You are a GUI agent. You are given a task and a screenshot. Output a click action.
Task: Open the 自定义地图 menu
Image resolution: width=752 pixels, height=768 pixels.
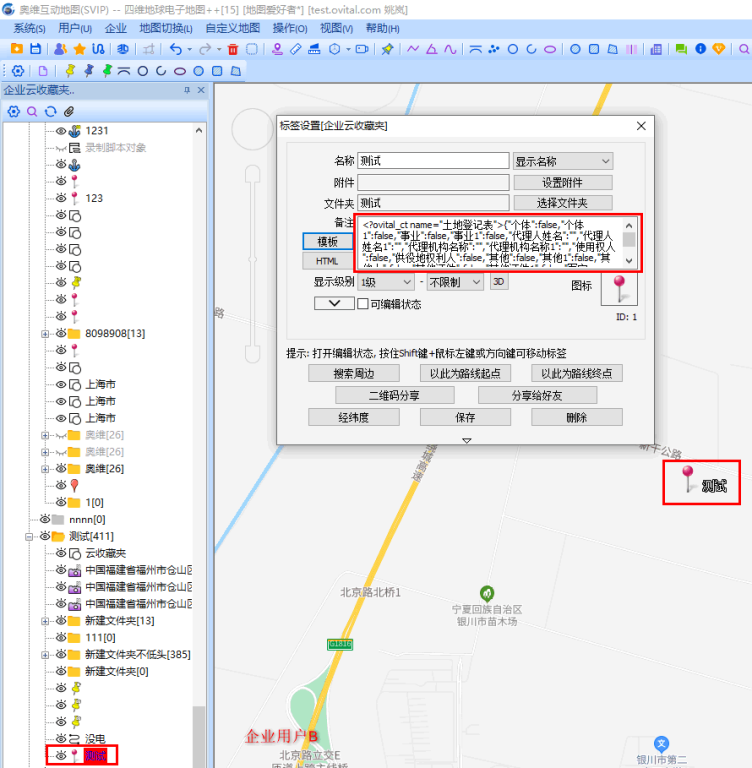232,28
